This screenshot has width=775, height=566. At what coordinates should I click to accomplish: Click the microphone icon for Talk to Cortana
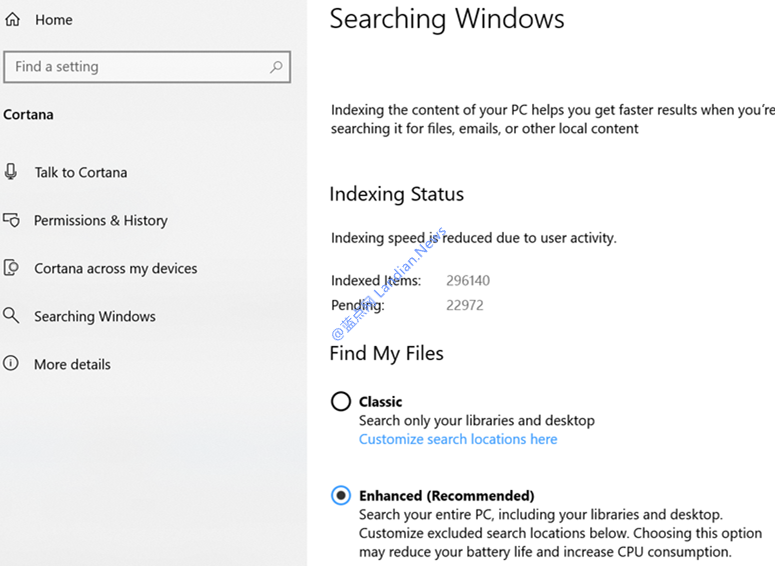(x=10, y=172)
